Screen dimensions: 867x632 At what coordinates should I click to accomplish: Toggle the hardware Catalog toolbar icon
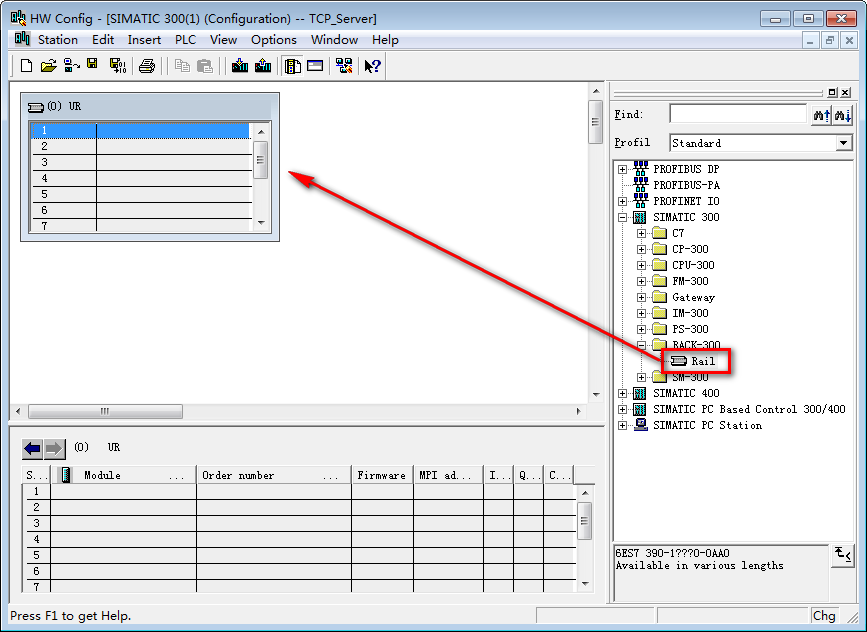[293, 66]
